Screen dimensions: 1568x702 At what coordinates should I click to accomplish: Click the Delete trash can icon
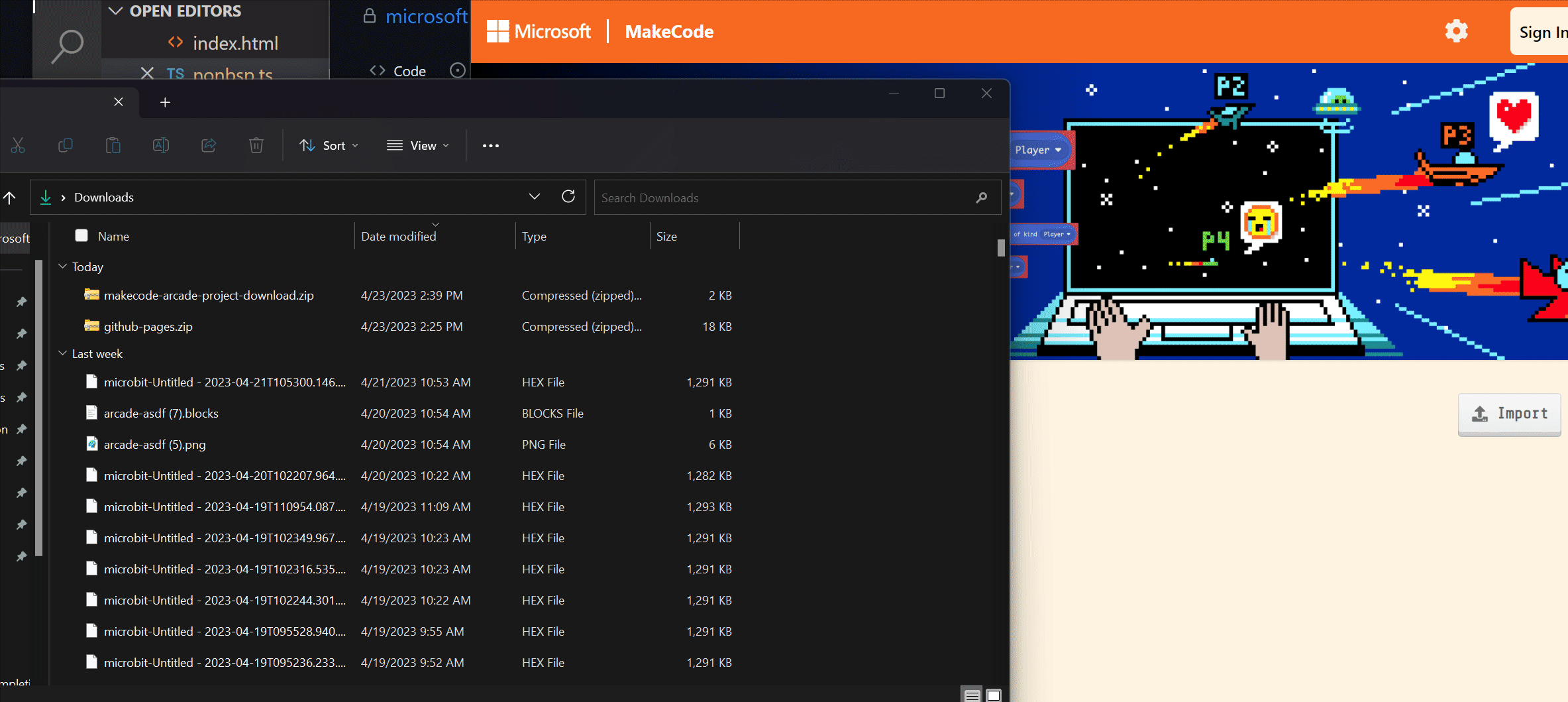coord(256,145)
